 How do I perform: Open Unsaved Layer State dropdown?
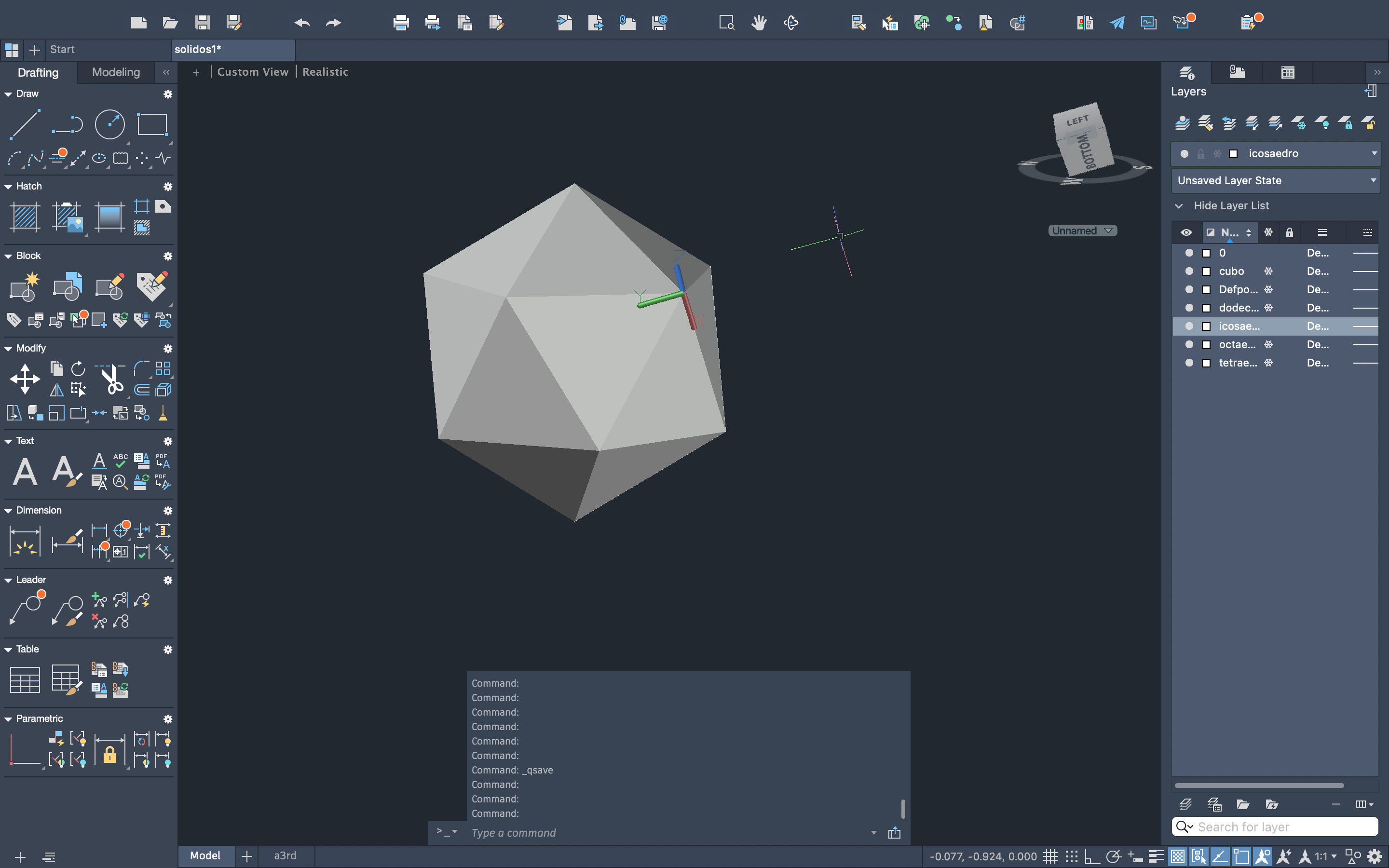(x=1372, y=180)
